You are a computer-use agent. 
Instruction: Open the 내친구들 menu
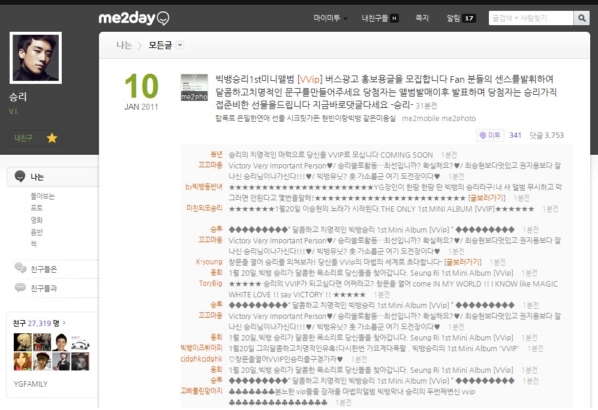click(375, 18)
